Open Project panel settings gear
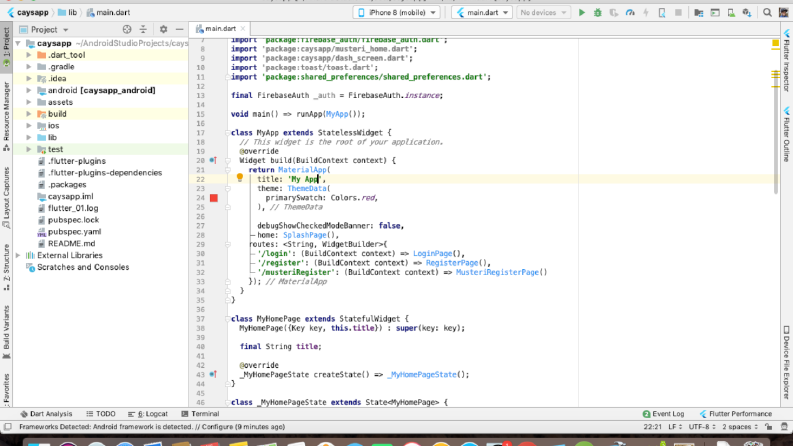This screenshot has width=793, height=446. click(x=163, y=29)
